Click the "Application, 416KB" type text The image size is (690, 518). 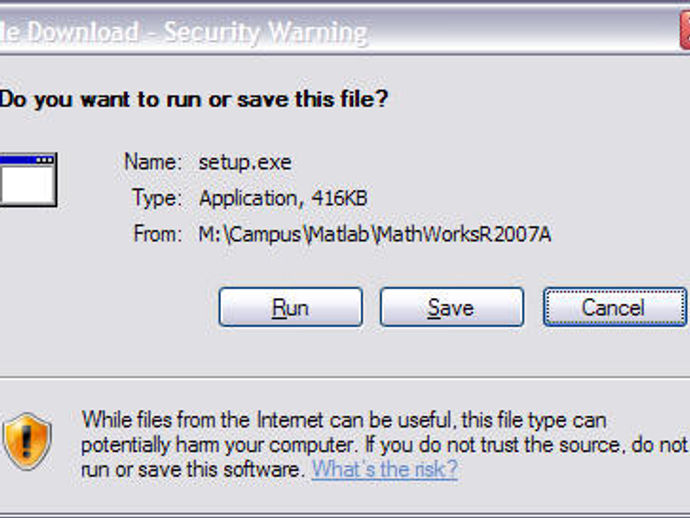[283, 198]
